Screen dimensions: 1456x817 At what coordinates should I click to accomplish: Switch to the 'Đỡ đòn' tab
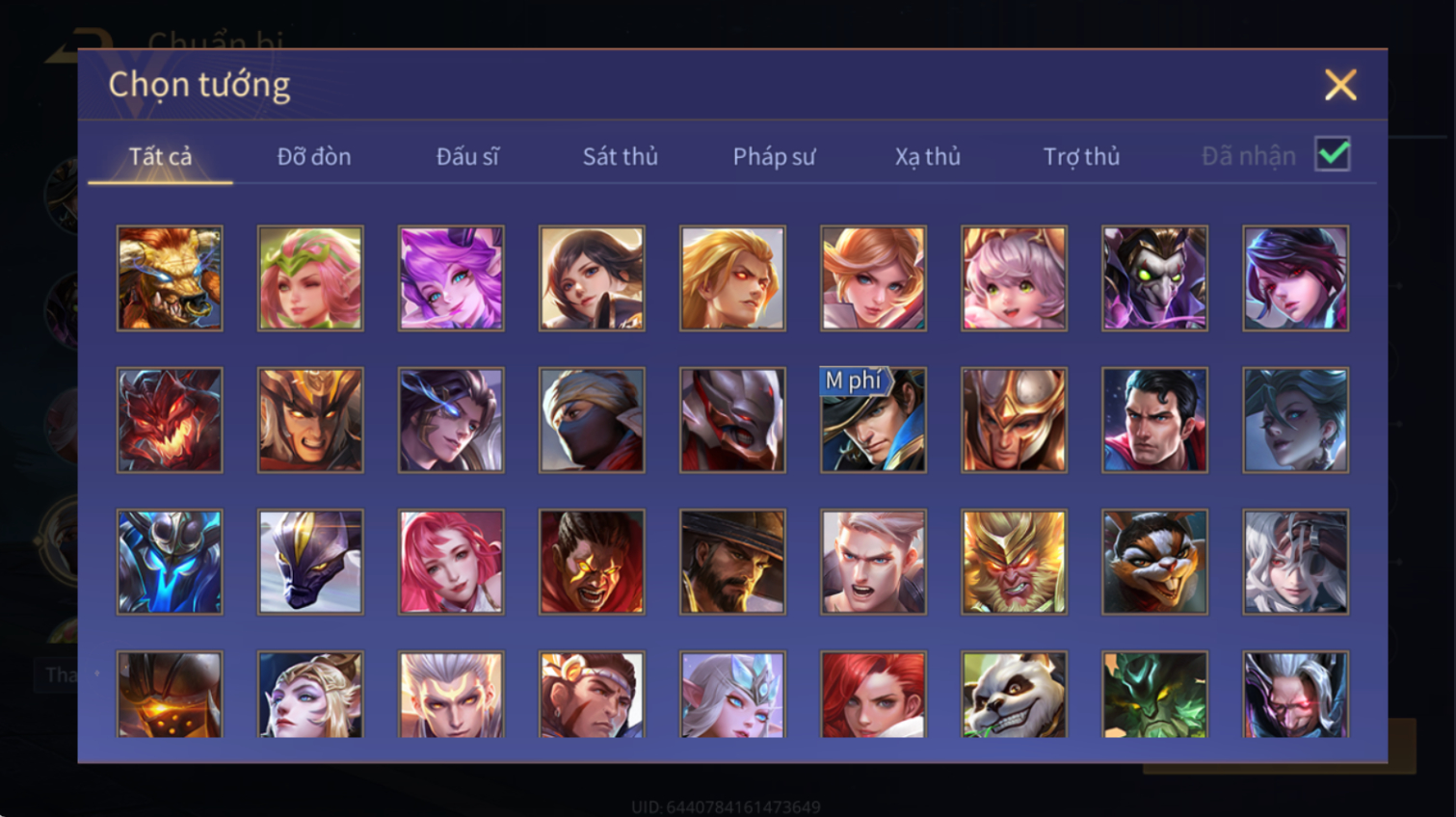click(x=314, y=156)
